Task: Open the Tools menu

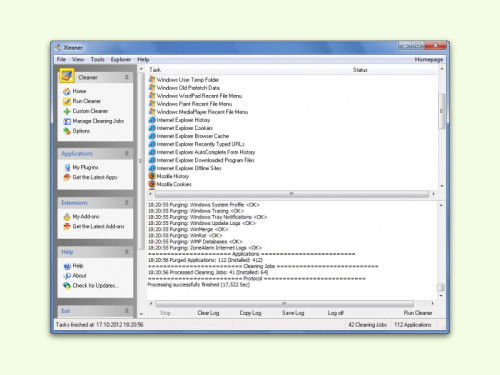Action: 97,60
